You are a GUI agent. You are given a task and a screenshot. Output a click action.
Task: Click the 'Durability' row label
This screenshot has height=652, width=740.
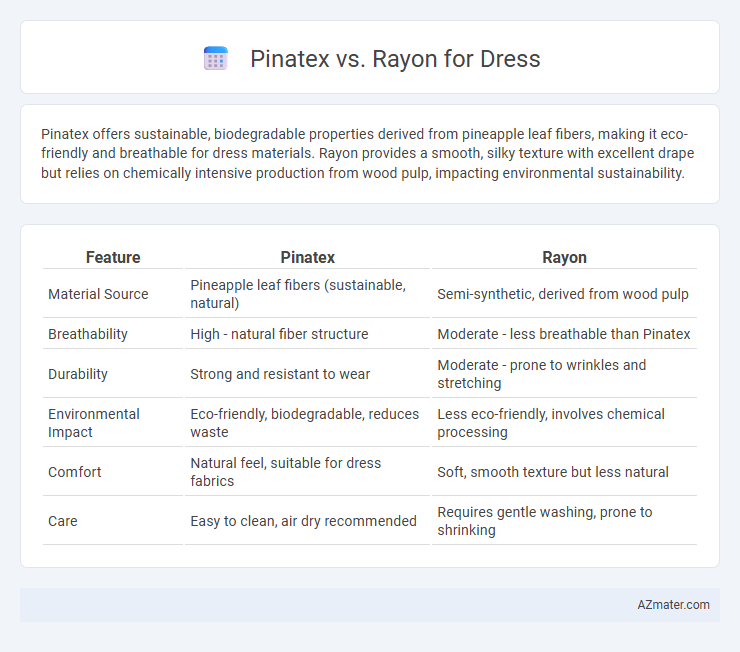78,374
